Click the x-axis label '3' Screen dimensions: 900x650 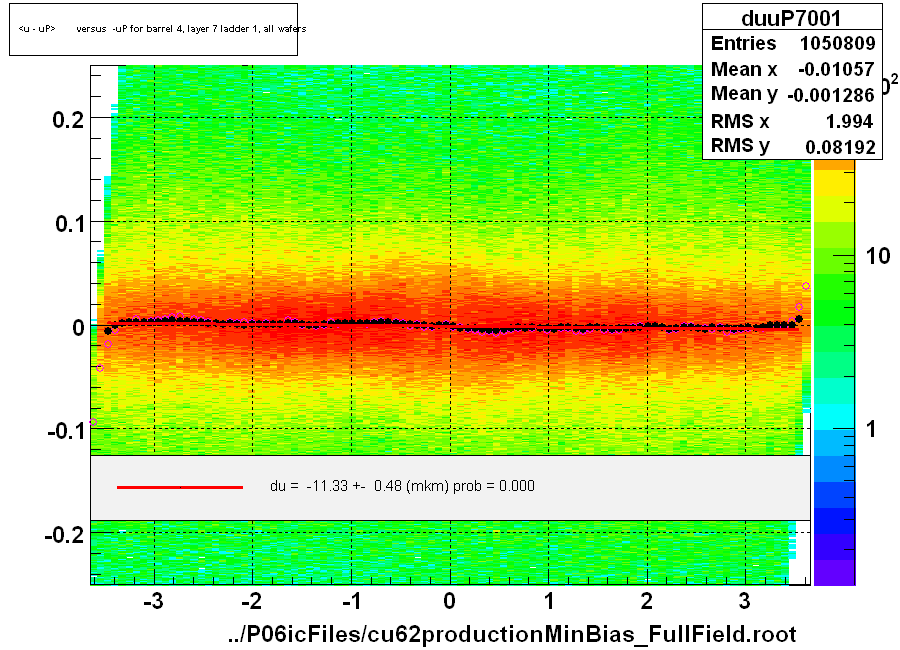(x=744, y=601)
